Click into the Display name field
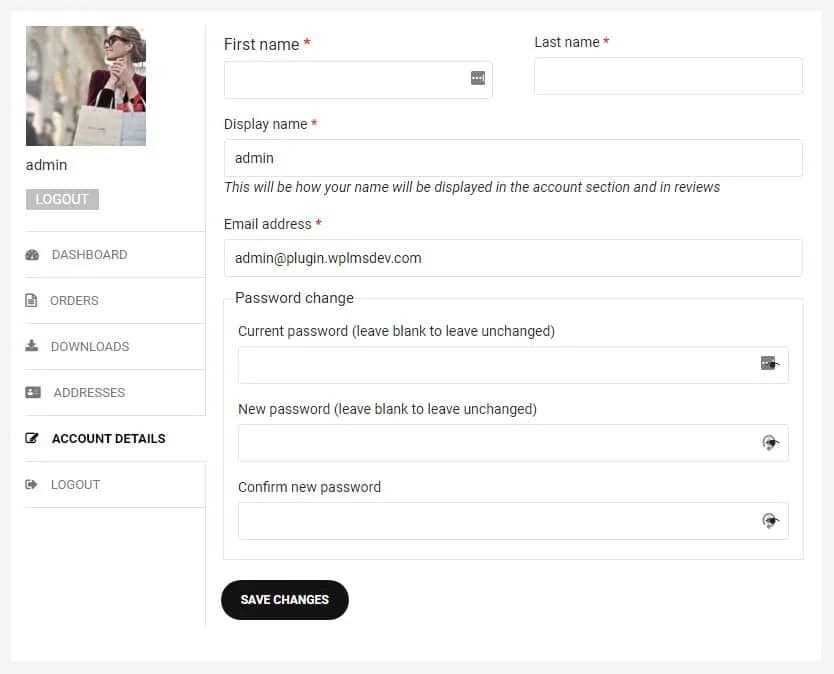Image resolution: width=834 pixels, height=674 pixels. tap(513, 158)
